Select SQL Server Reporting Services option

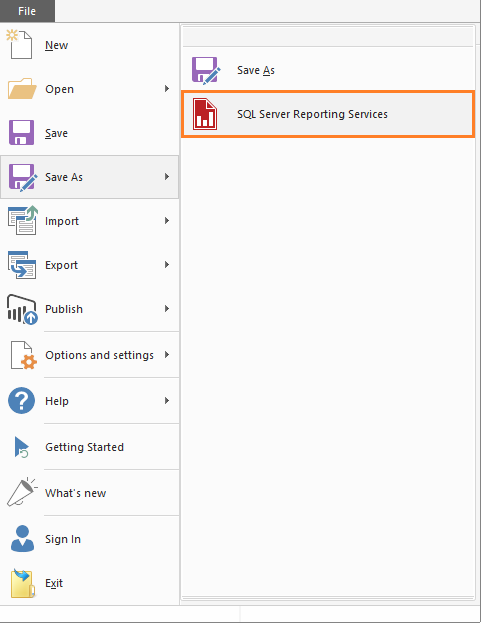point(328,114)
